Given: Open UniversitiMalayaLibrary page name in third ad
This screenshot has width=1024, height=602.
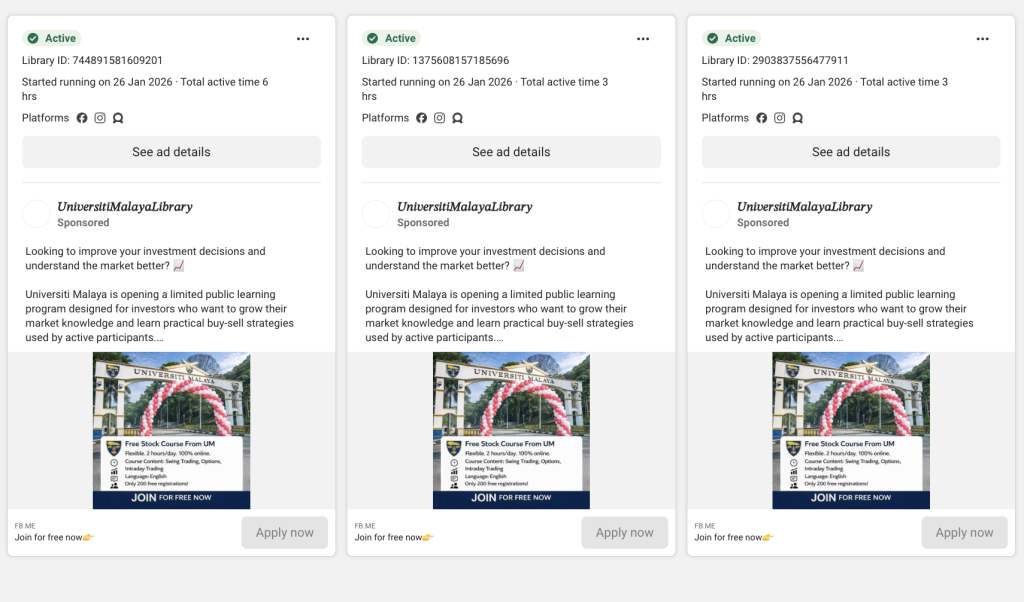Looking at the screenshot, I should (804, 207).
